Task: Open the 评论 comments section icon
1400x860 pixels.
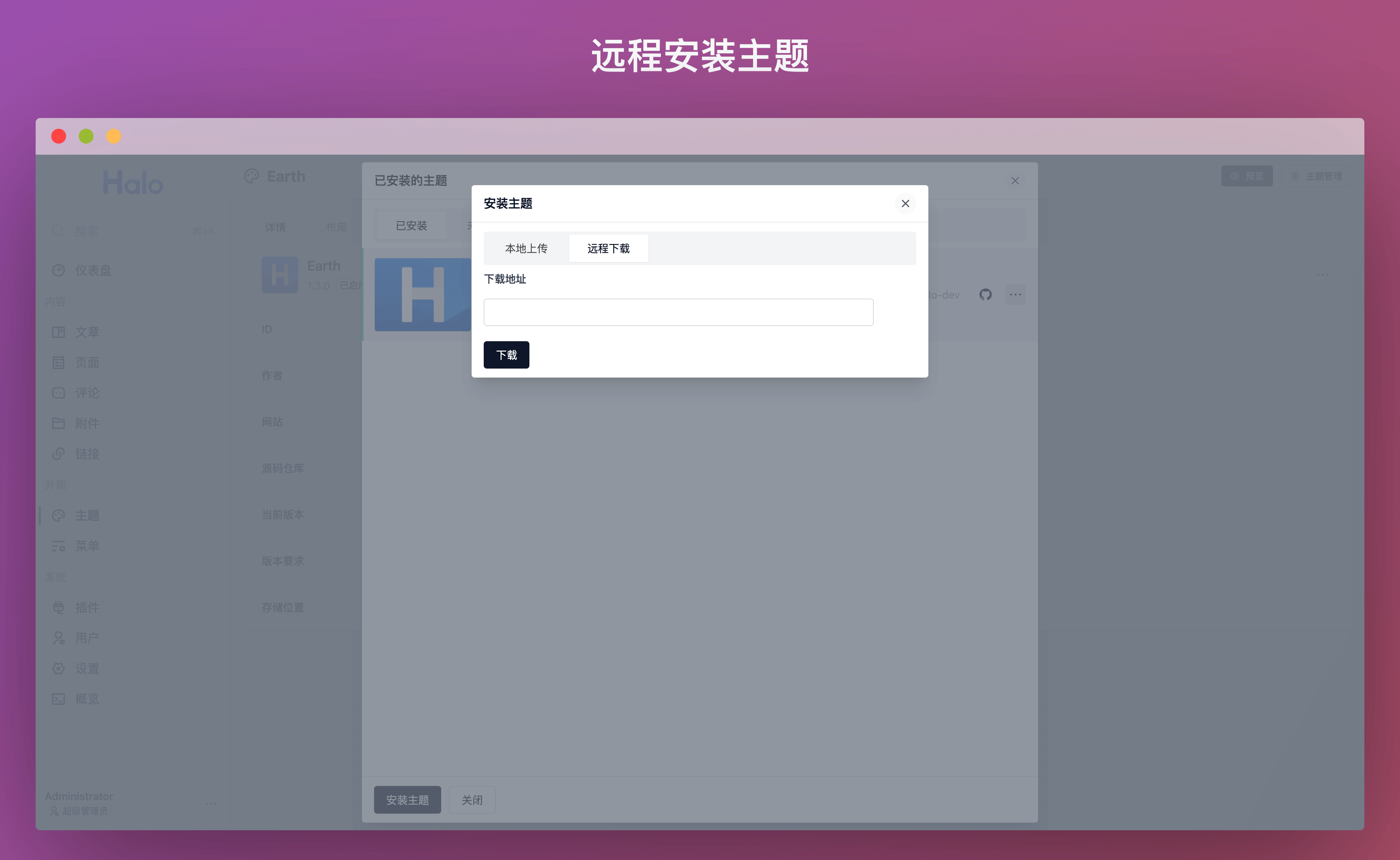Action: pyautogui.click(x=58, y=392)
